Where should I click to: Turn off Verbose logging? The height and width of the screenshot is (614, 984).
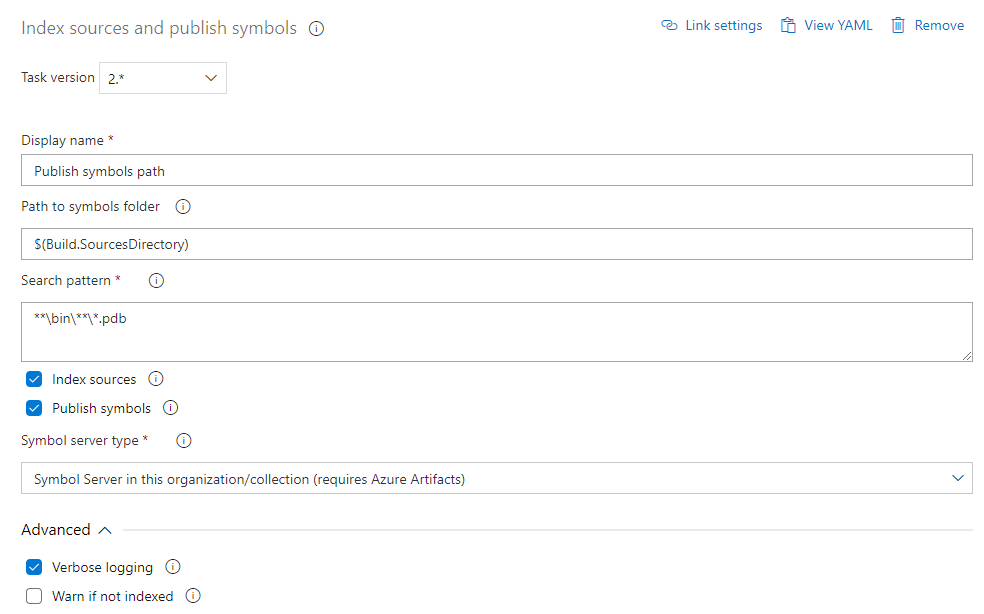tap(33, 567)
